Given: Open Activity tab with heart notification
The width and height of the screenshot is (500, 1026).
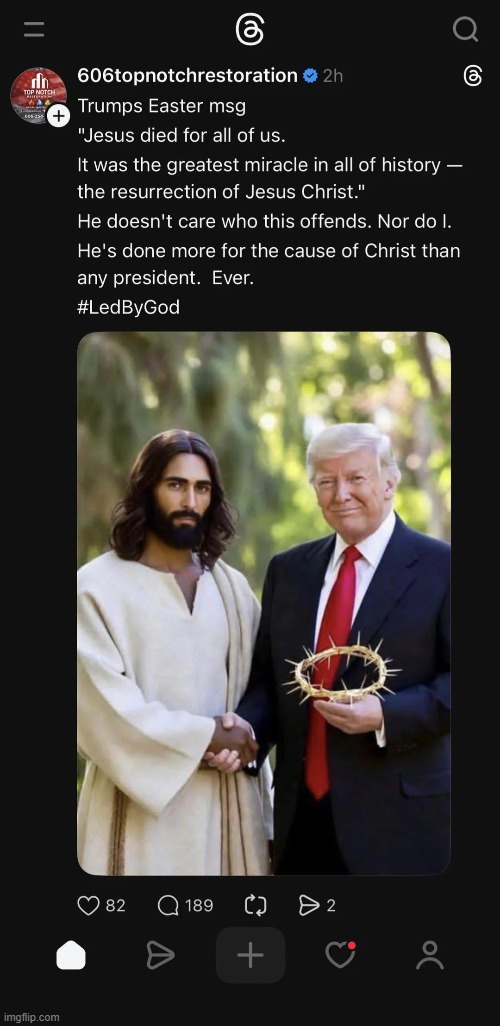Looking at the screenshot, I should 340,955.
